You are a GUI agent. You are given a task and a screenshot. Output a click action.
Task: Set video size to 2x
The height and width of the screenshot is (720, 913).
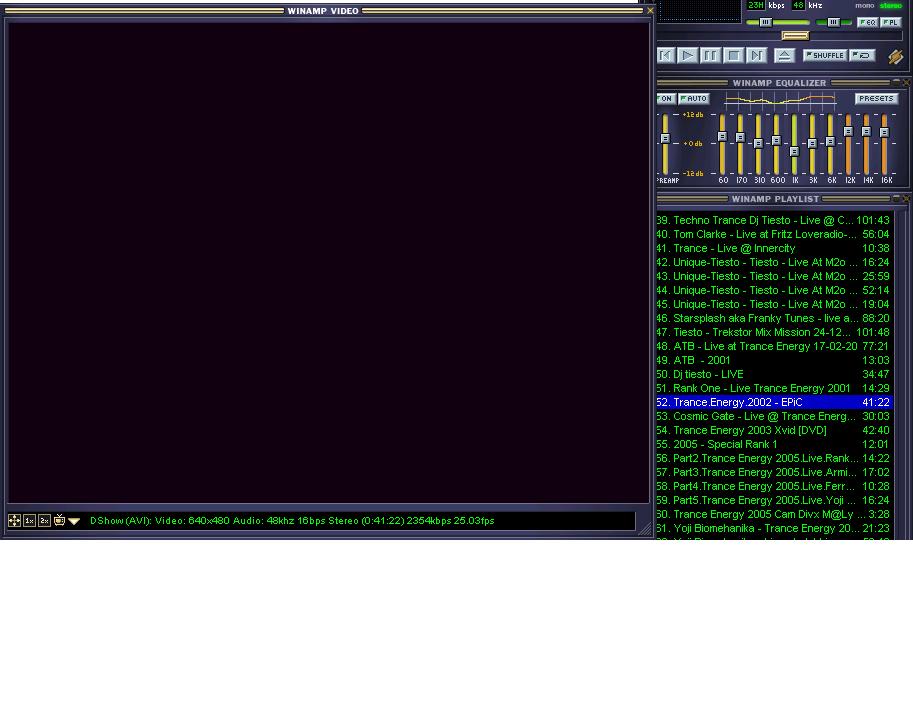(x=44, y=521)
